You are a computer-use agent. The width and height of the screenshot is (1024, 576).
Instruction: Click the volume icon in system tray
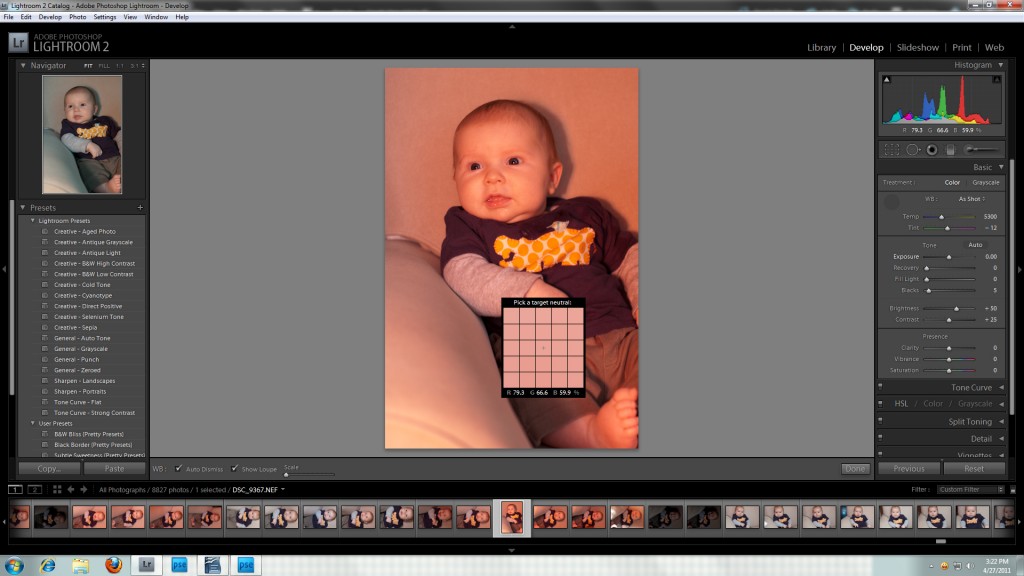pos(970,566)
